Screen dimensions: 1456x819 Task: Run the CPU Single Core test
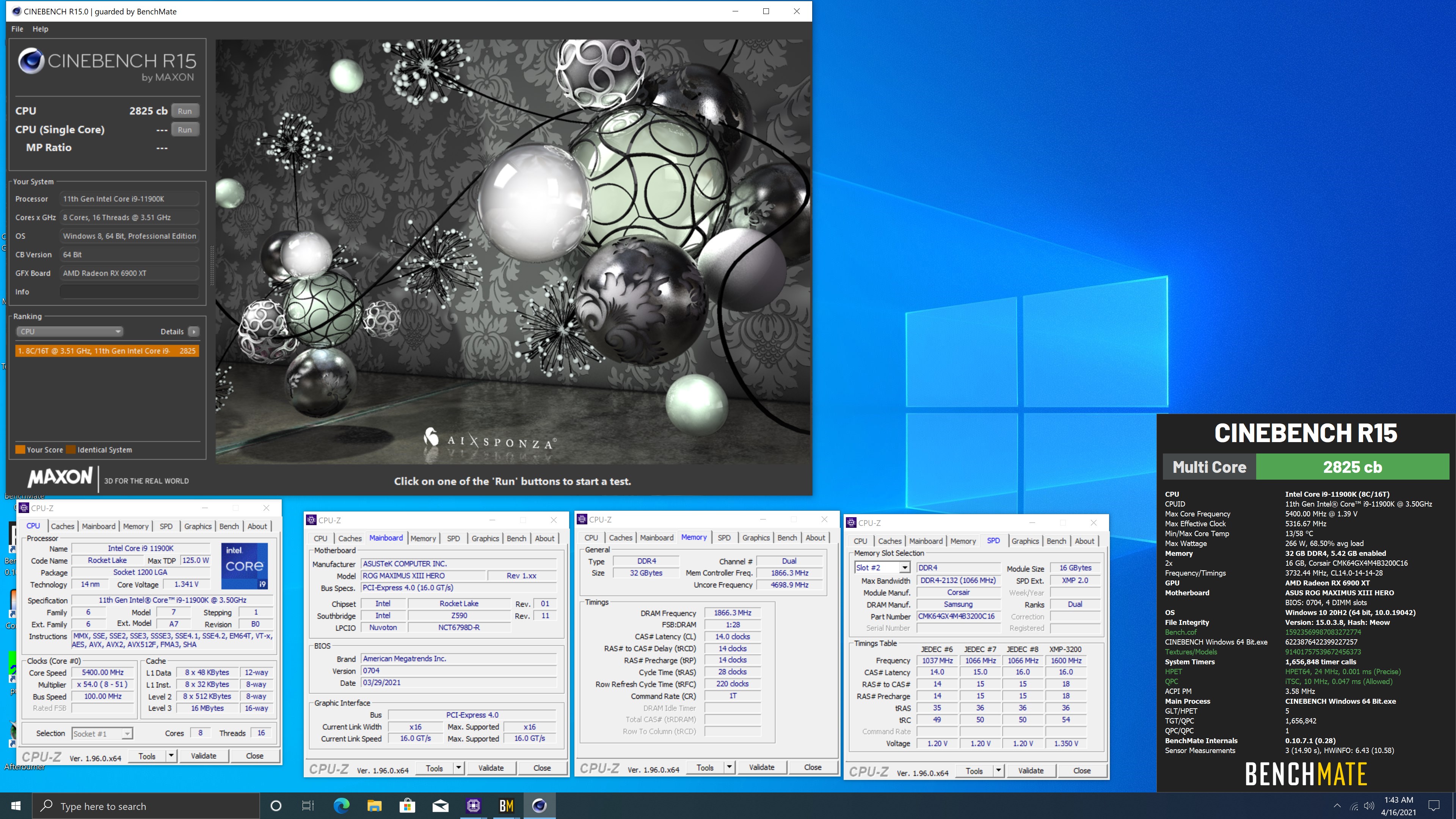click(185, 129)
